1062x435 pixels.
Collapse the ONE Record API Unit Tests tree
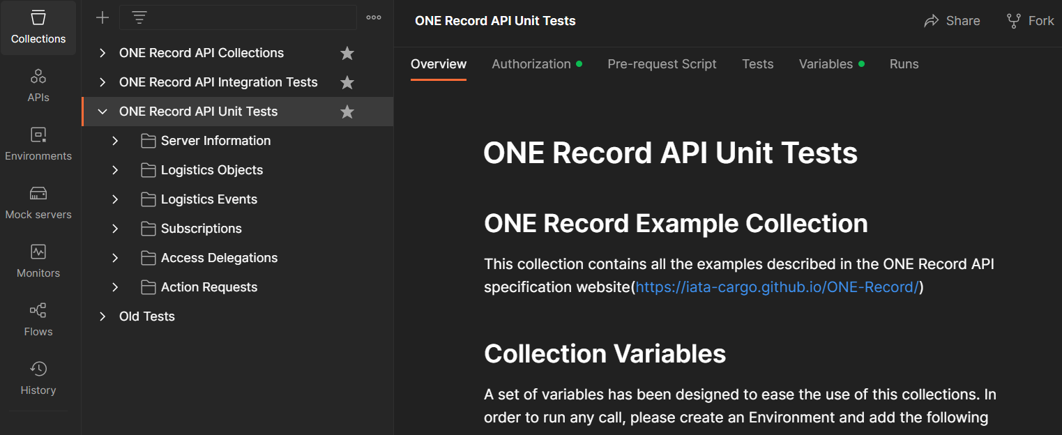(x=102, y=111)
